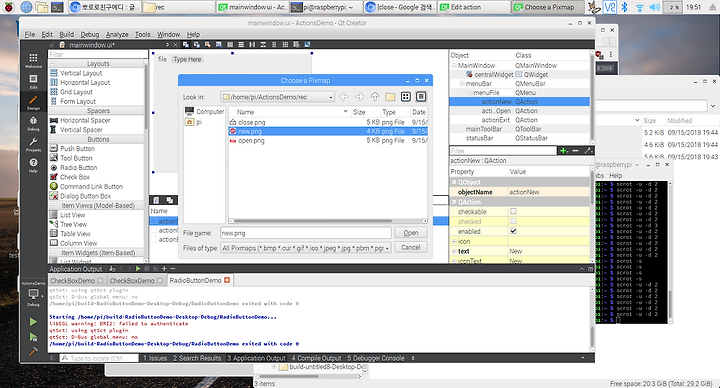Apply Lay Out Horizontally from designer toolbar
Screen dimensions: 720x388
tap(230, 45)
